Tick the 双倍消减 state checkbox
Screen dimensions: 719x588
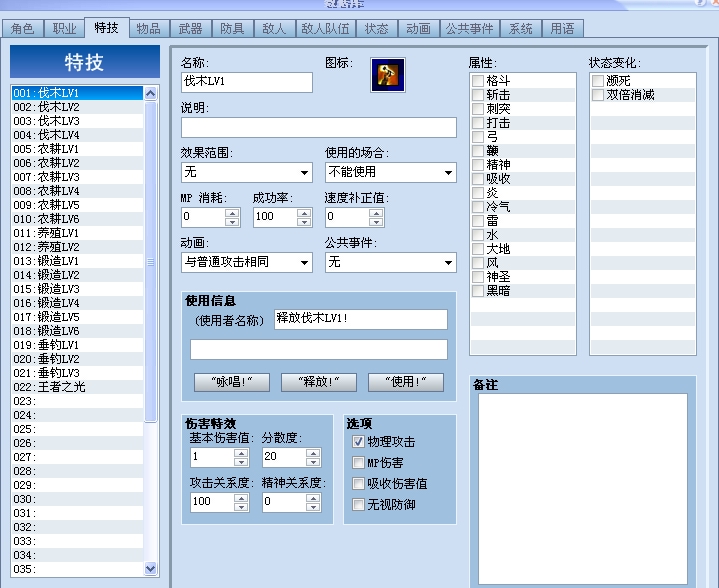click(x=597, y=95)
